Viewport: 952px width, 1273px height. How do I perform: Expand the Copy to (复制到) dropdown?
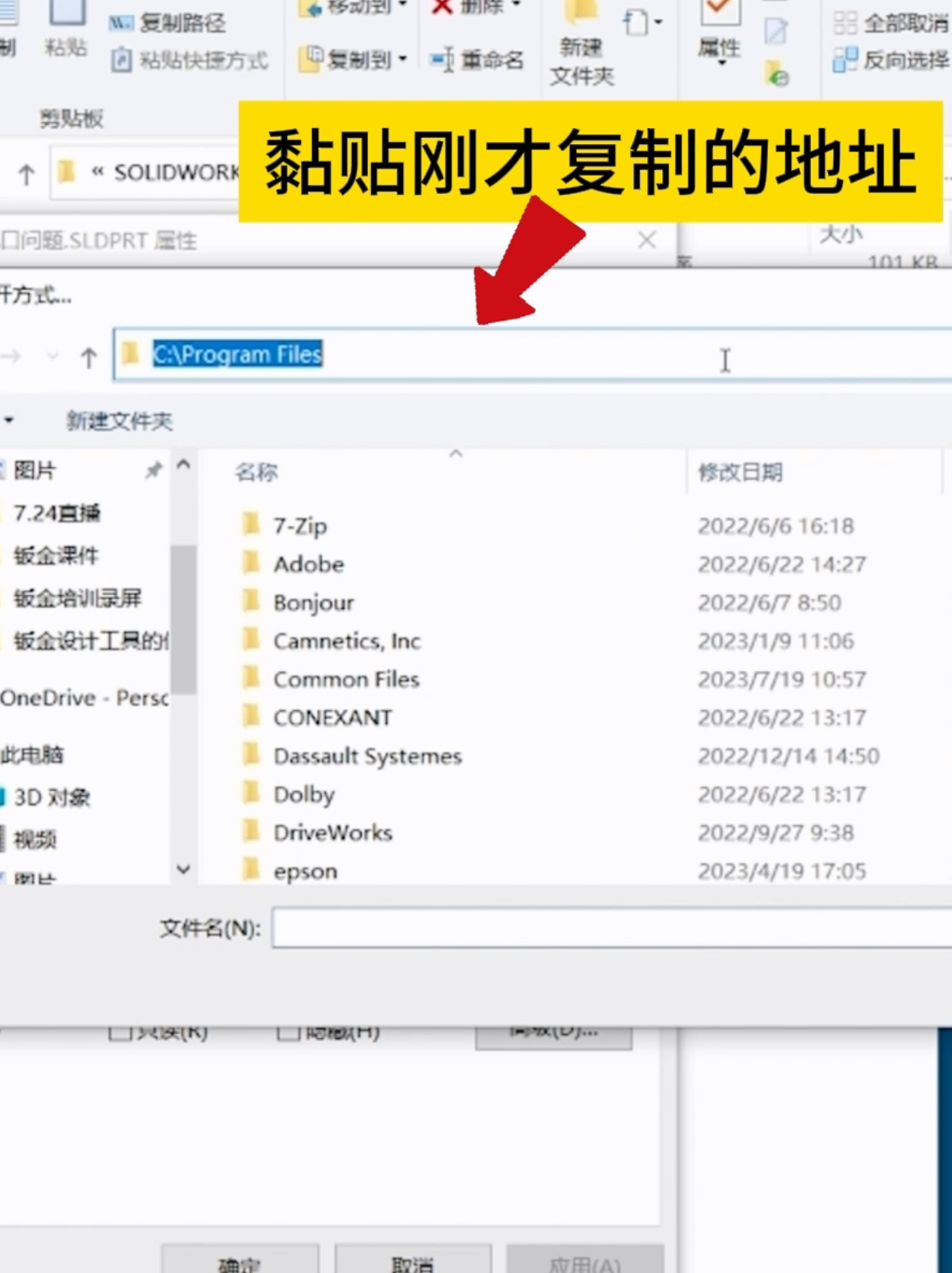403,60
